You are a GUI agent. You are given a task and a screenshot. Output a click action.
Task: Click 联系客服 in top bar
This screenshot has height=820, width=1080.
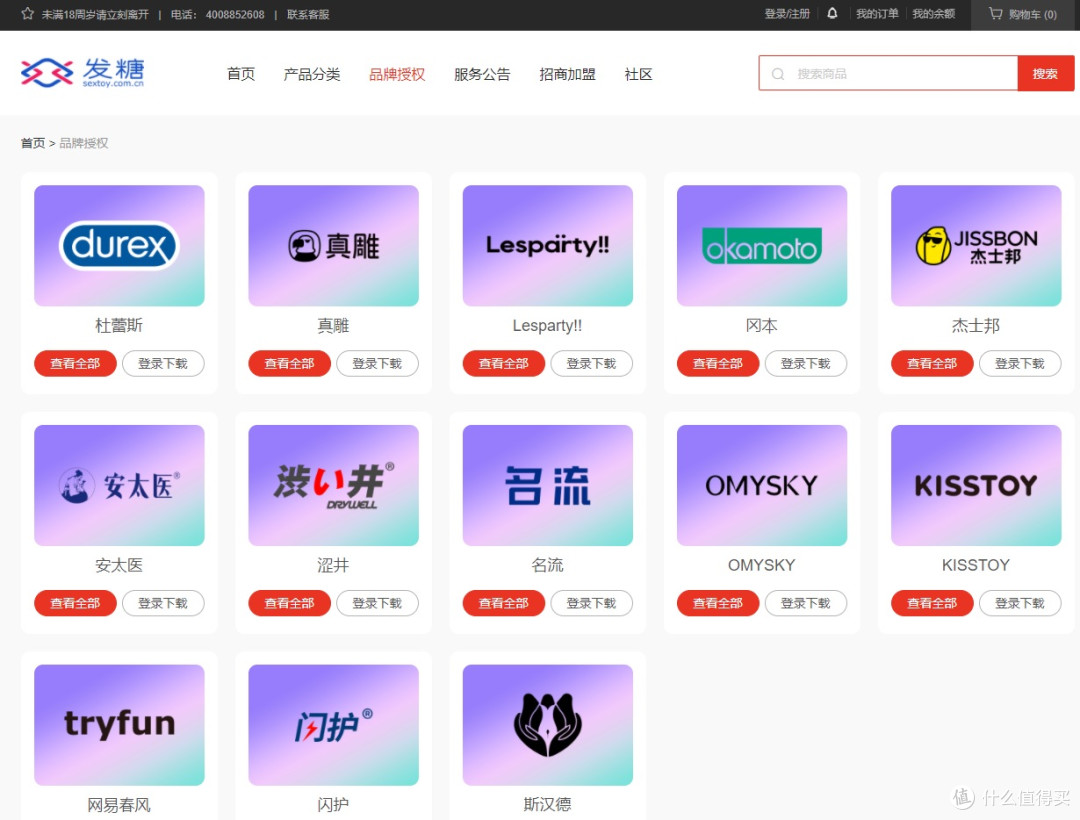[308, 14]
